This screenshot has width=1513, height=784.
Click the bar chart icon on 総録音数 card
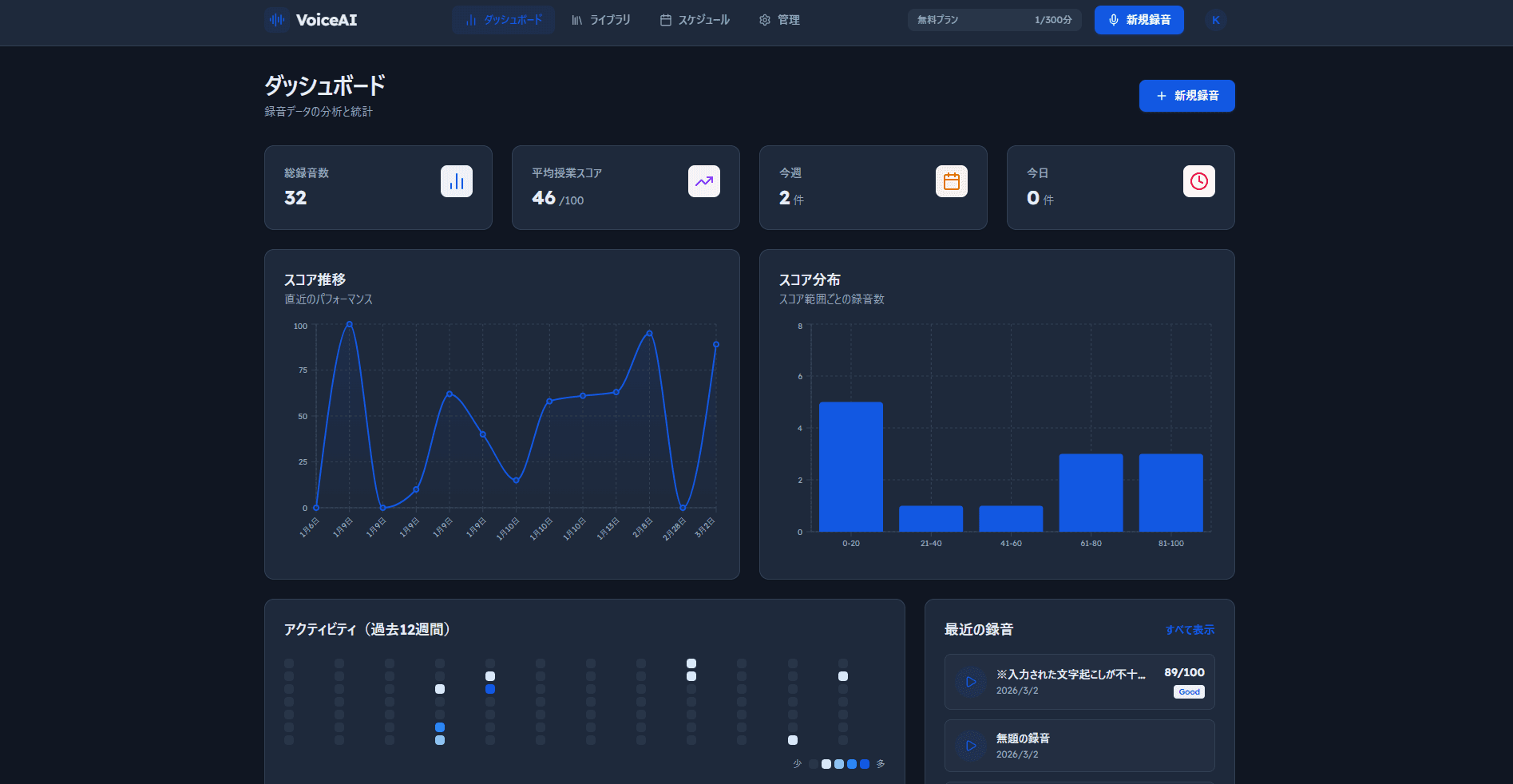(x=456, y=181)
